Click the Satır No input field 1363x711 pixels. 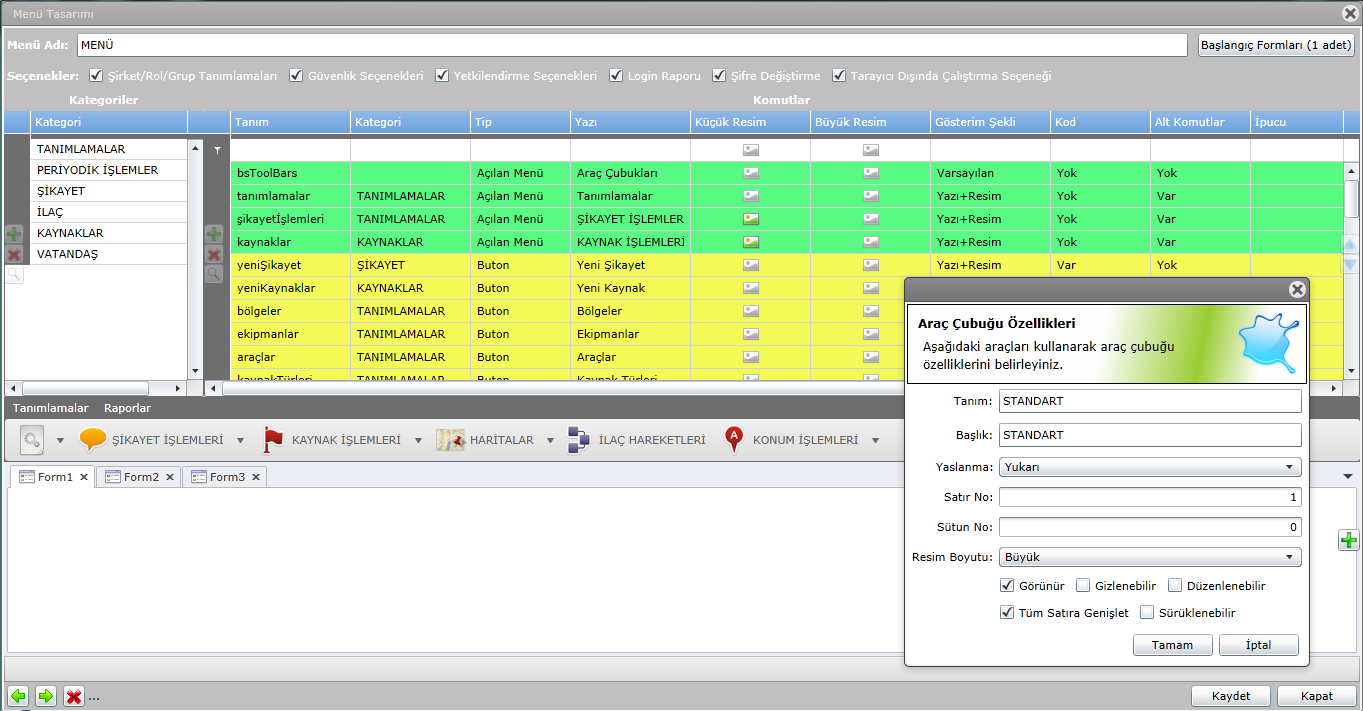(x=1150, y=497)
